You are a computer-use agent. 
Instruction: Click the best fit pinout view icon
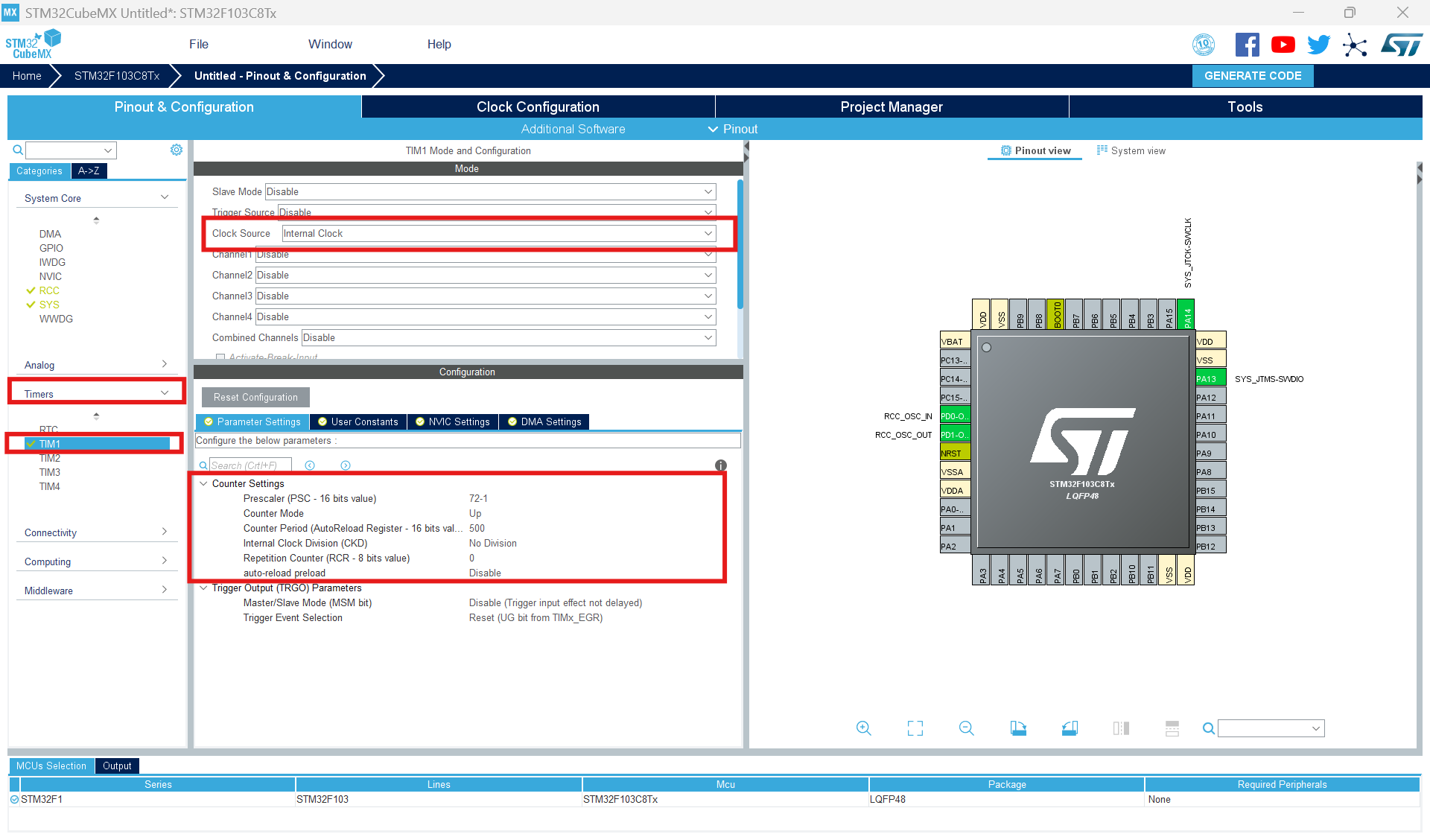915,728
